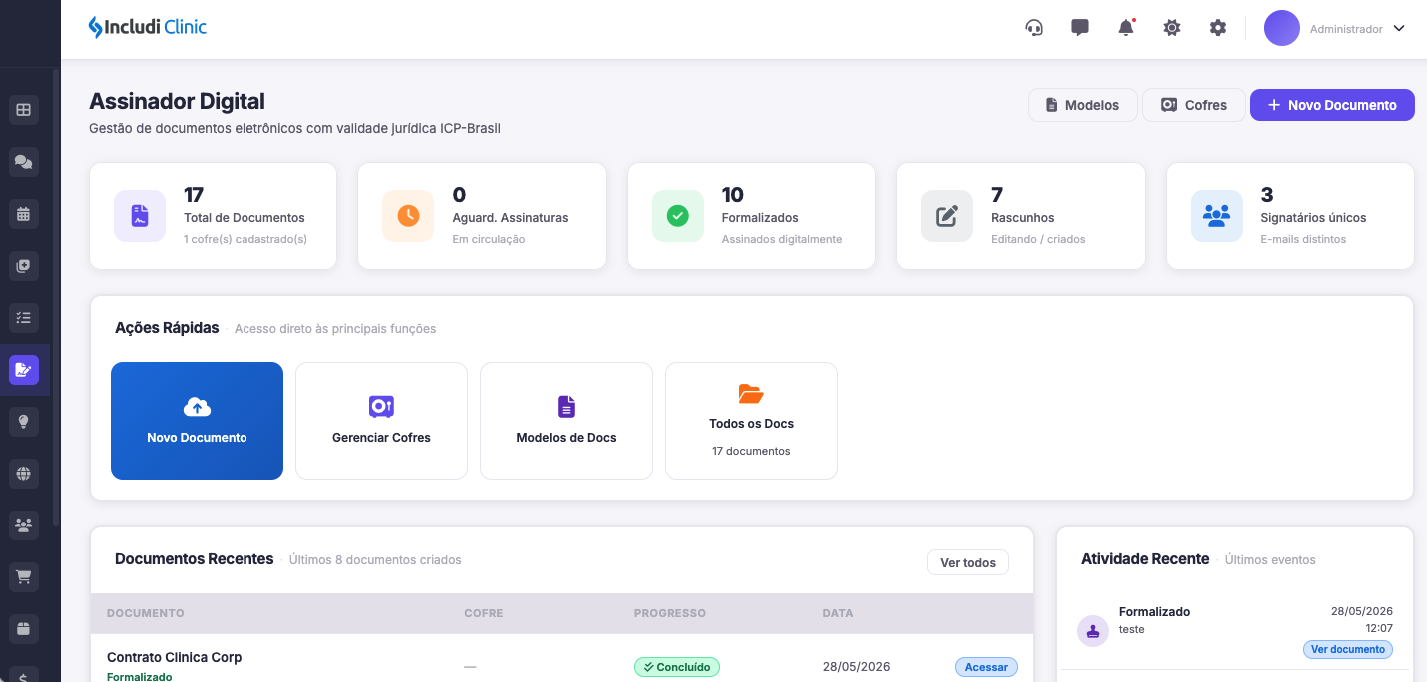Click the Assinador Digital page heading
The height and width of the screenshot is (682, 1427).
177,101
